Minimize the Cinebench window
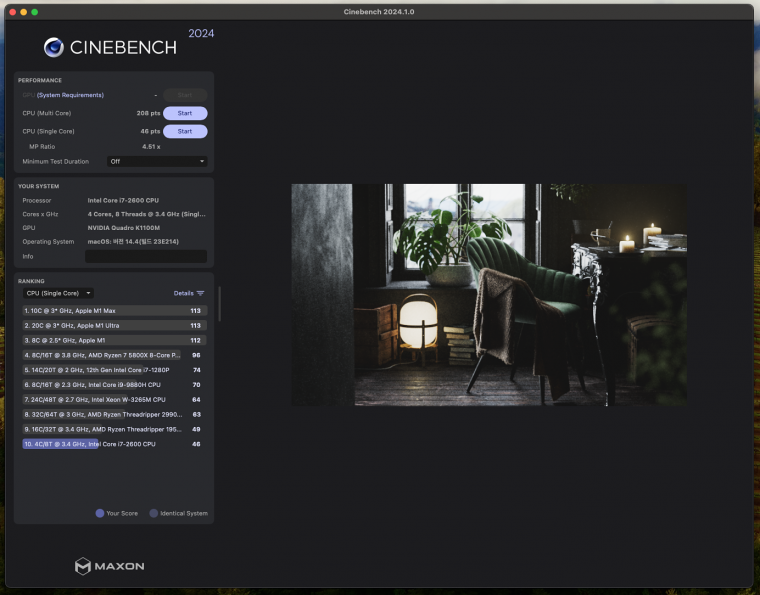This screenshot has height=595, width=760. point(24,12)
